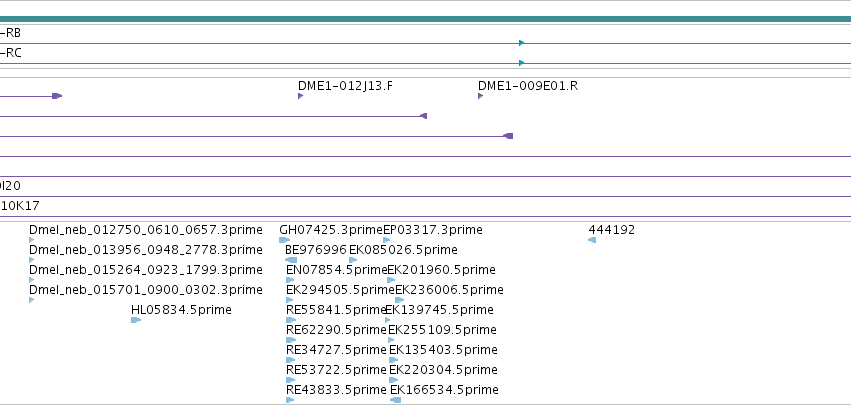
Task: Open Dmel_neb_012750_0610_0657.3prime EST label
Action: (x=145, y=230)
